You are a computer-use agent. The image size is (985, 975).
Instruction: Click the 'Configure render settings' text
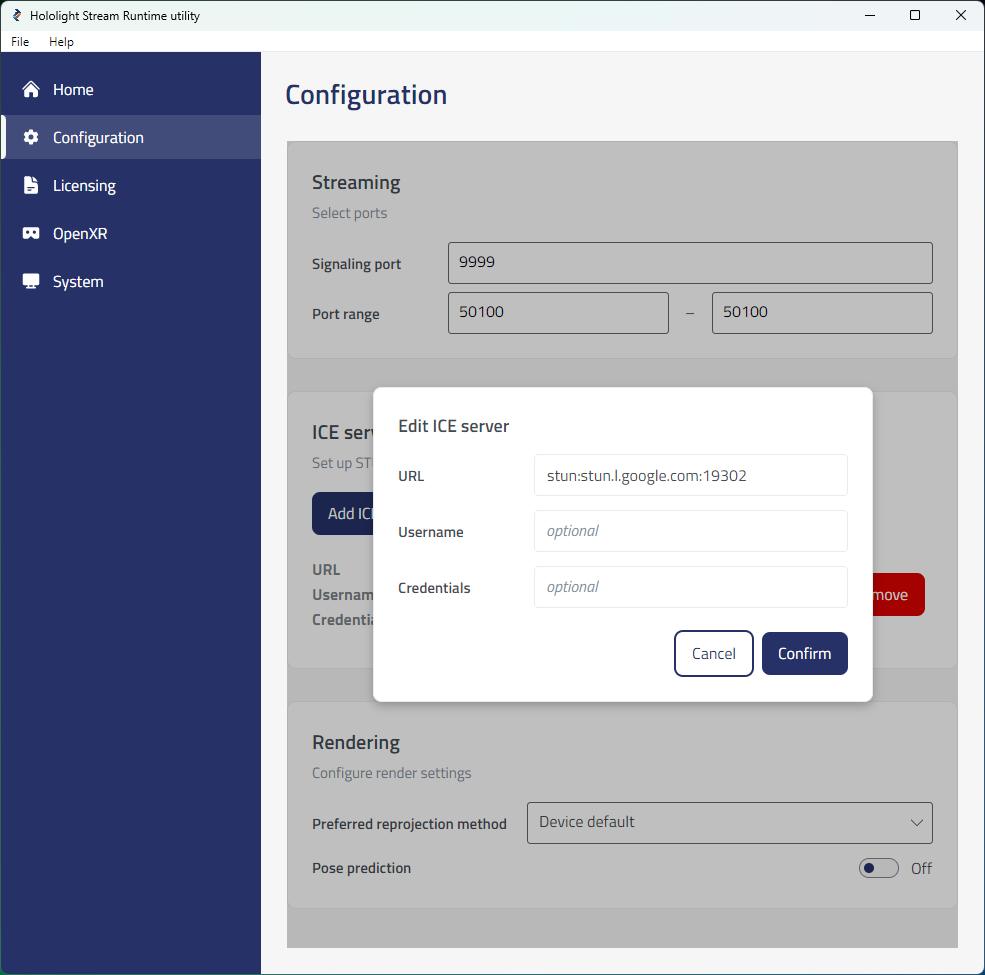(x=391, y=773)
